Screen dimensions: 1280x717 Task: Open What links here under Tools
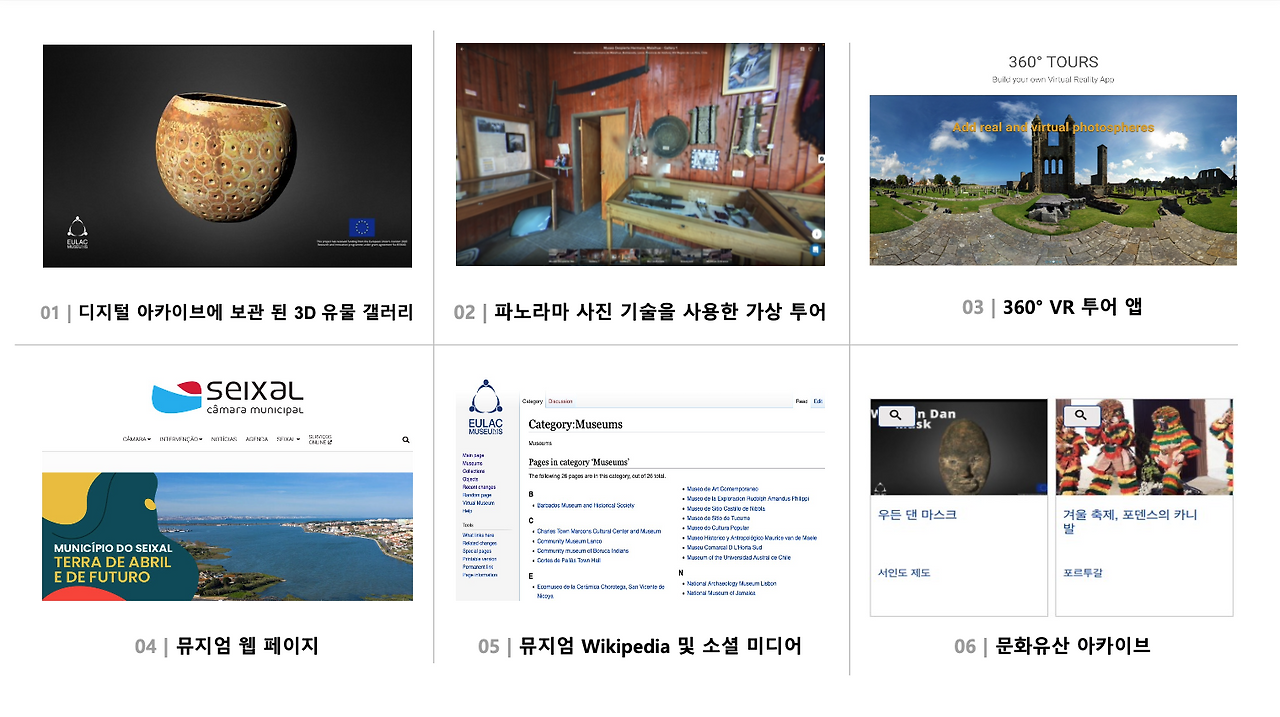(478, 535)
